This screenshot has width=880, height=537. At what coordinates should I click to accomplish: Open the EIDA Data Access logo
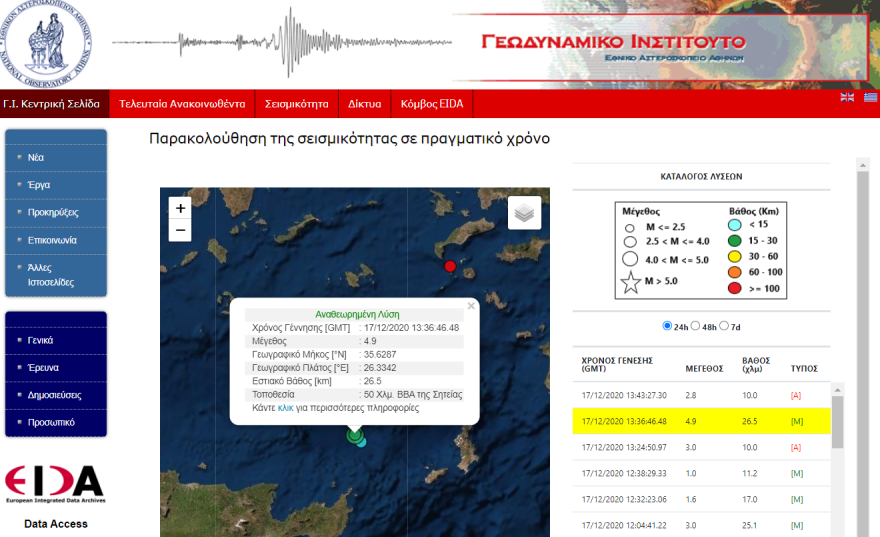(x=55, y=484)
